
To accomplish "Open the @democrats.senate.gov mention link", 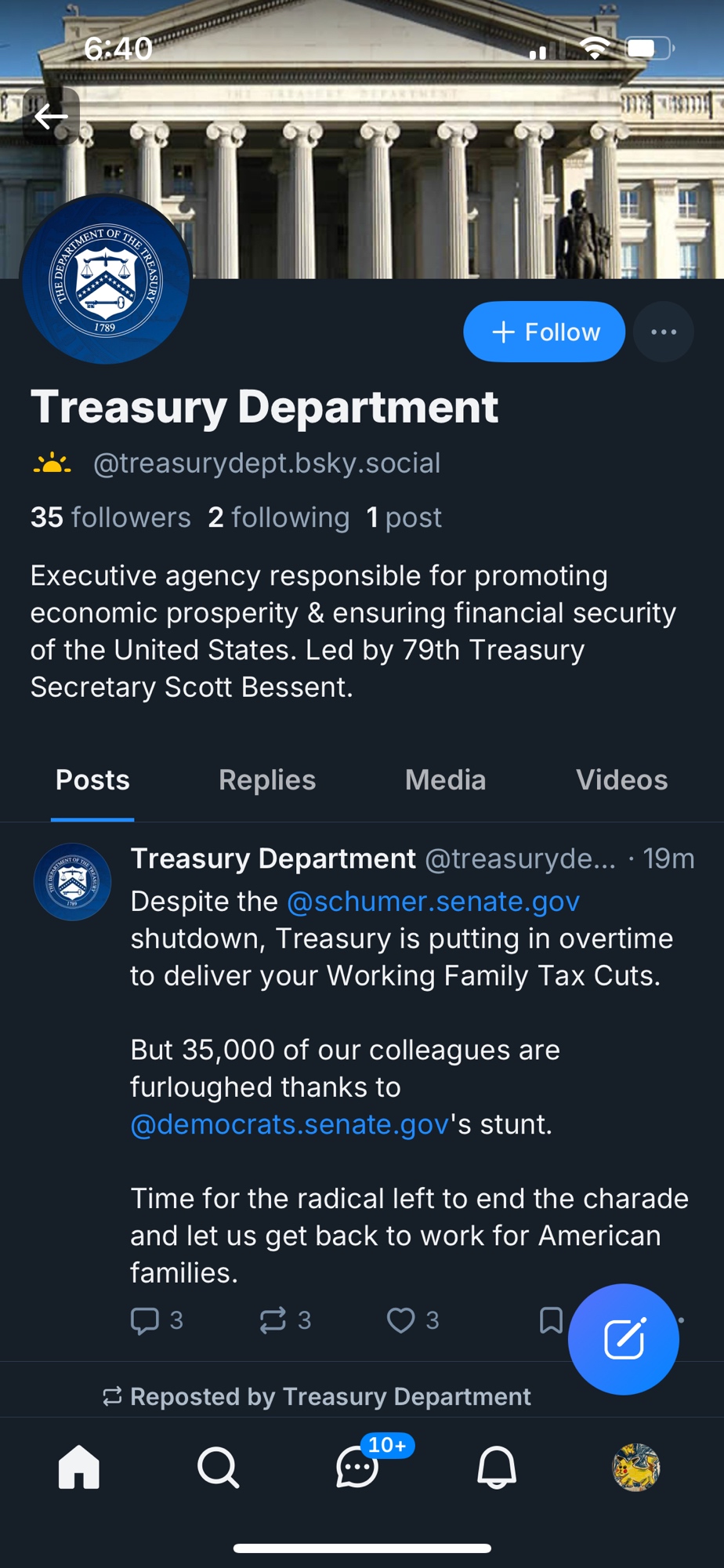I will tap(289, 1124).
